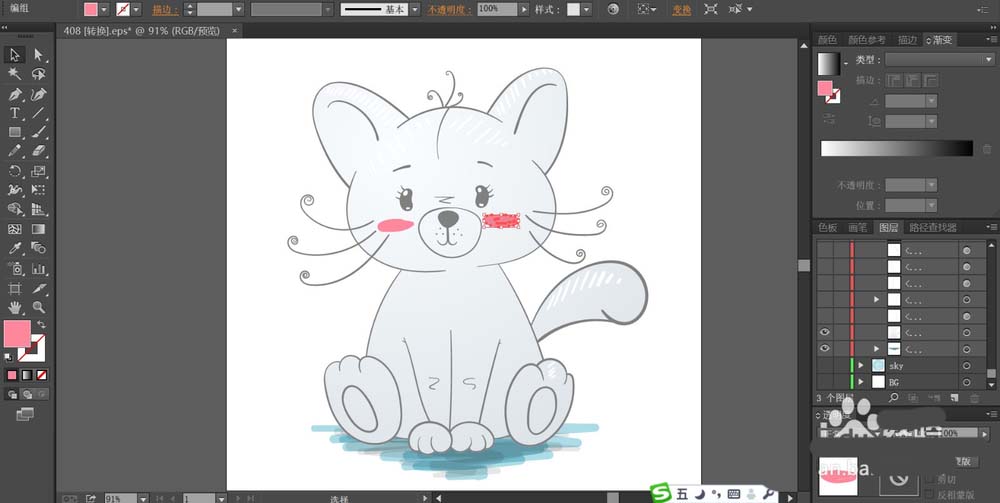Select the Column Graph tool

[x=38, y=268]
